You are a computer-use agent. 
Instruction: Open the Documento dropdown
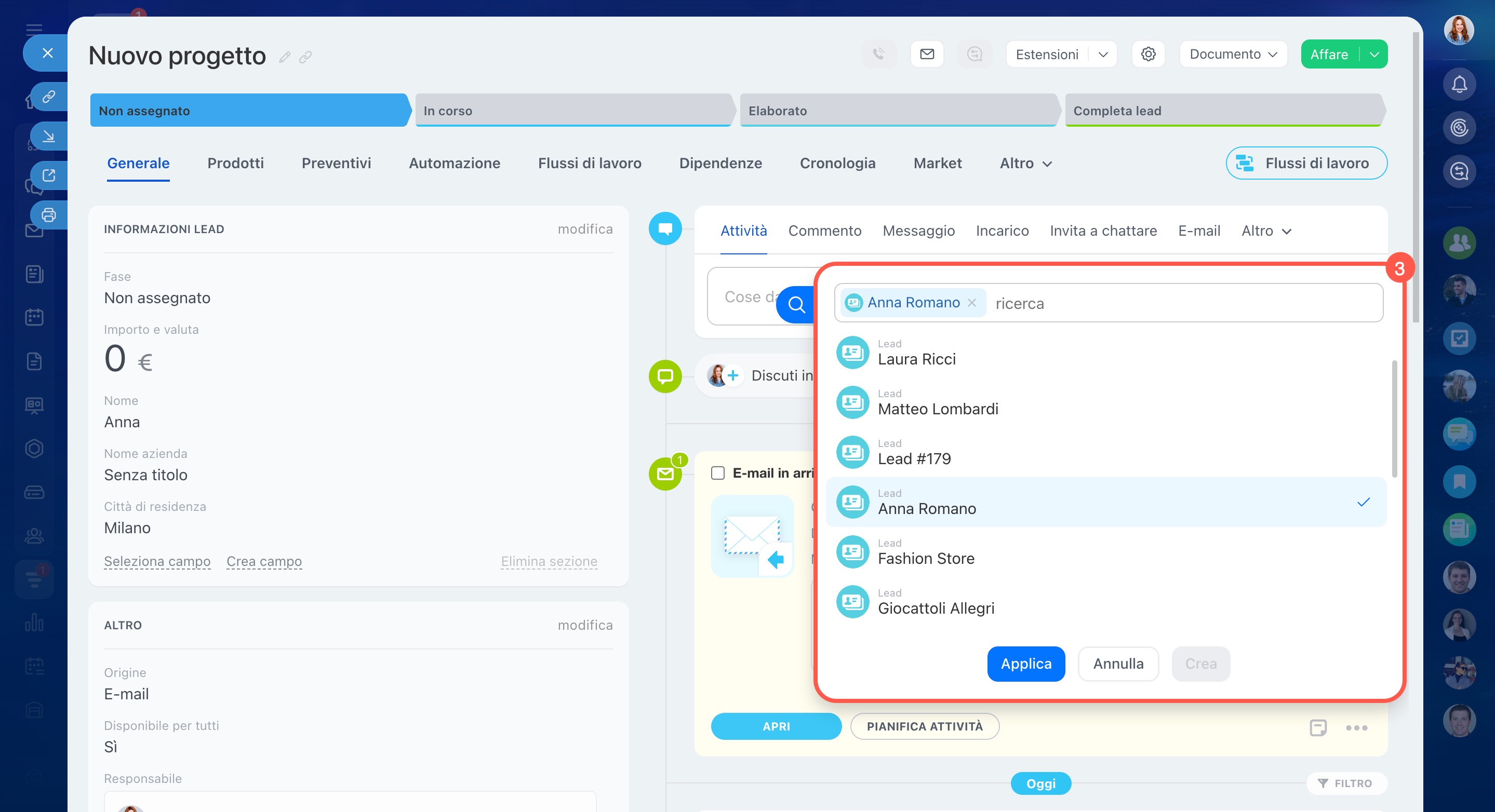point(1233,54)
